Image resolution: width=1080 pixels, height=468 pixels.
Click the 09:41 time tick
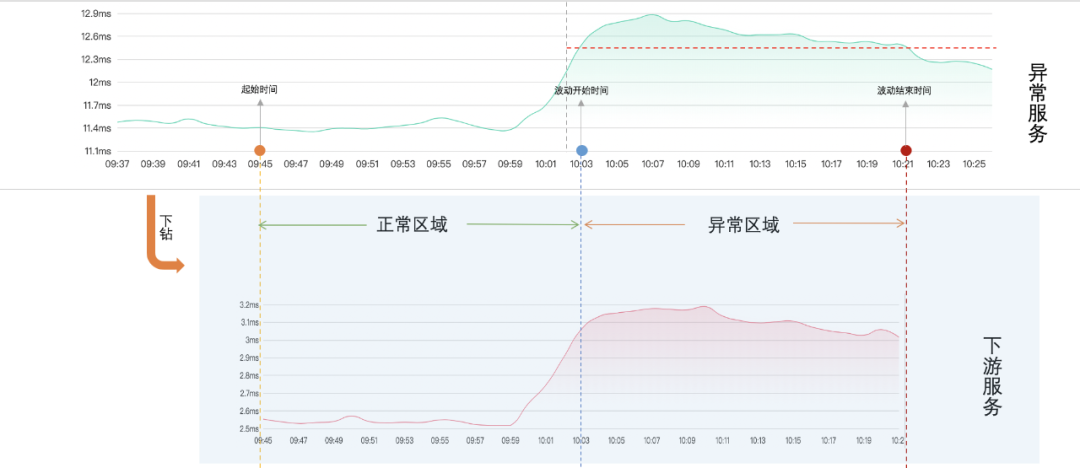tap(189, 164)
